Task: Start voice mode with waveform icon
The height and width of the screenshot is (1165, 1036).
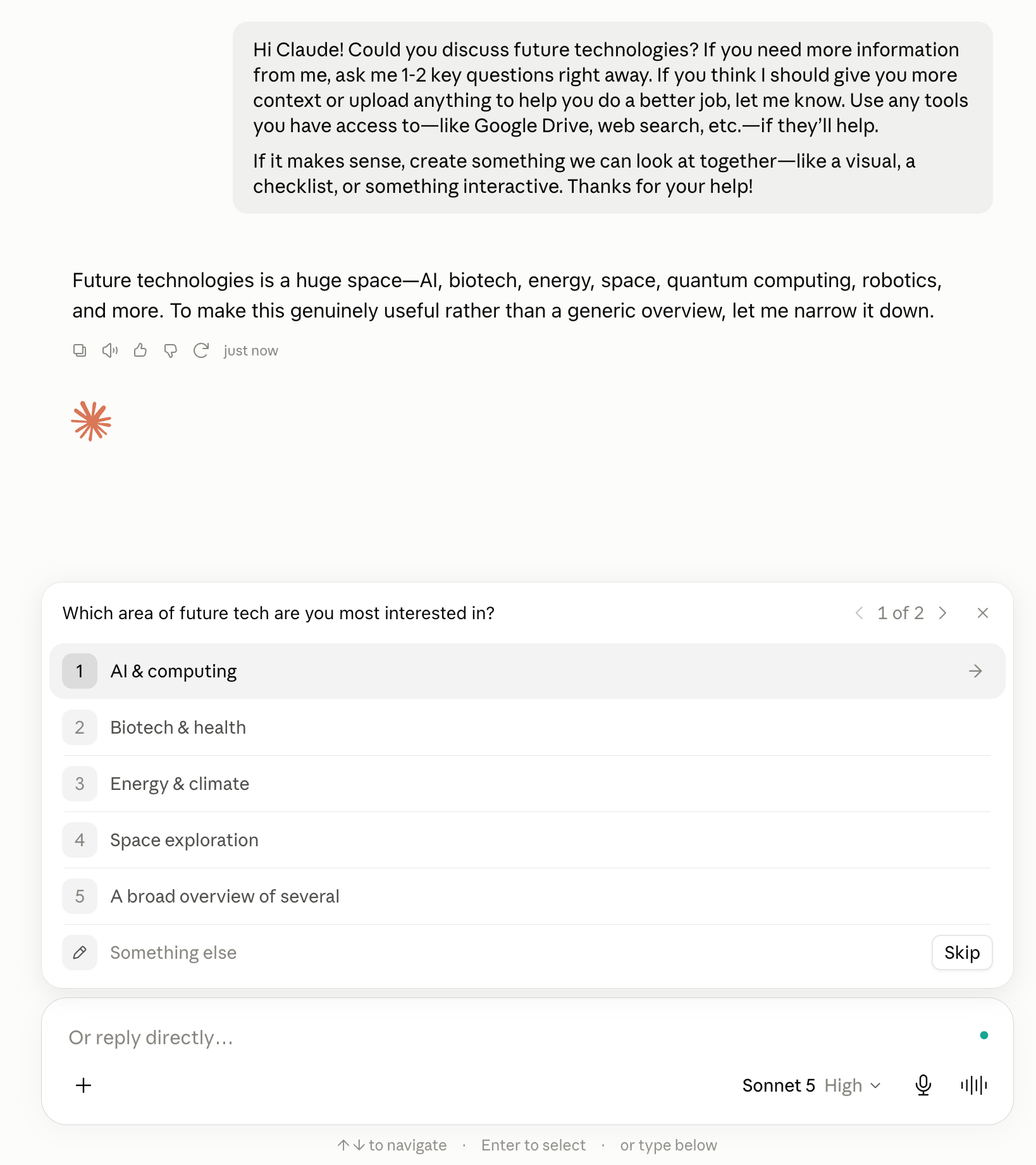Action: click(x=974, y=1086)
